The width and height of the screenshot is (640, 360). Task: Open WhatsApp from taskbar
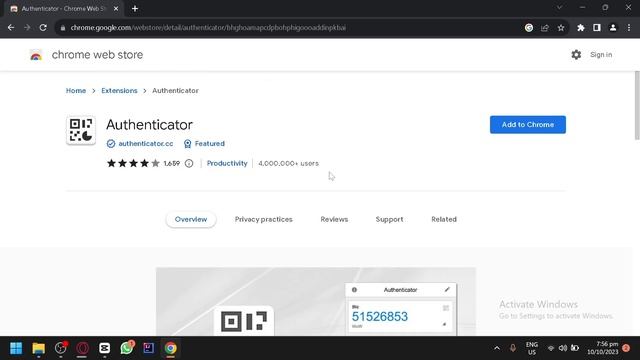127,348
